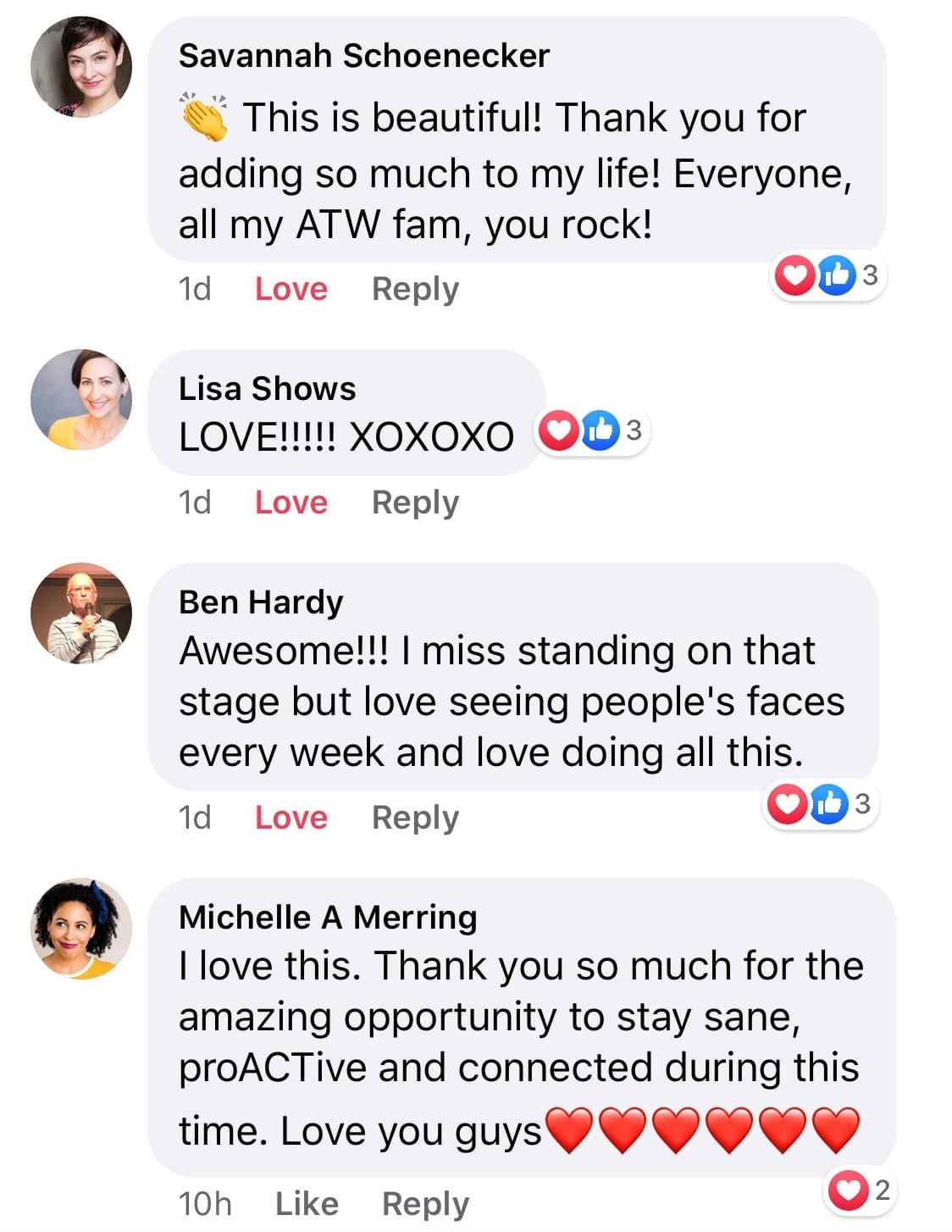Open Michelle A Merring name link
Viewport: 952px width, 1232px height.
tap(328, 917)
